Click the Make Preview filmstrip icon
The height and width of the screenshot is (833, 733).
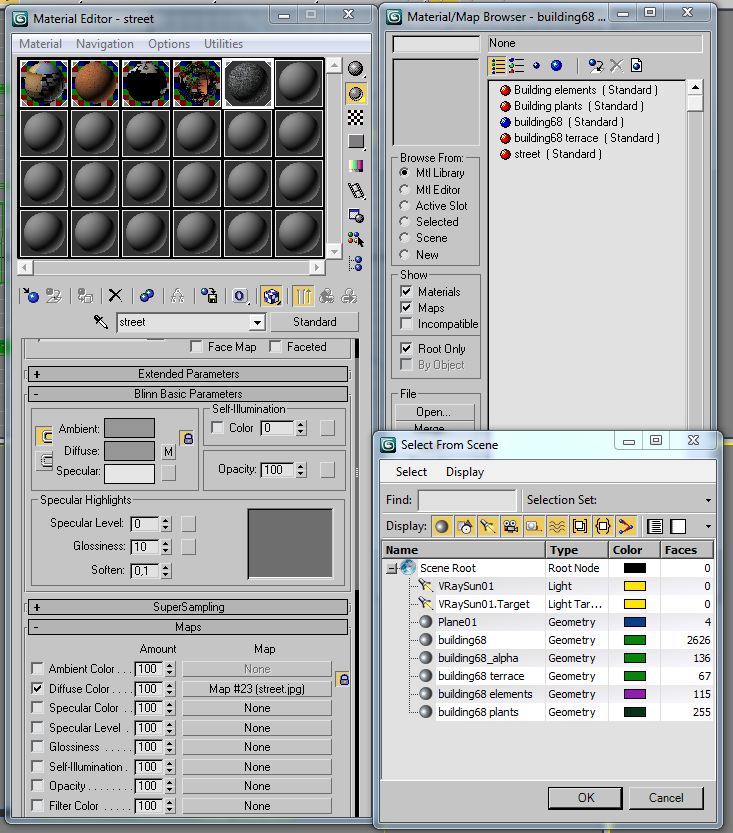pos(355,191)
